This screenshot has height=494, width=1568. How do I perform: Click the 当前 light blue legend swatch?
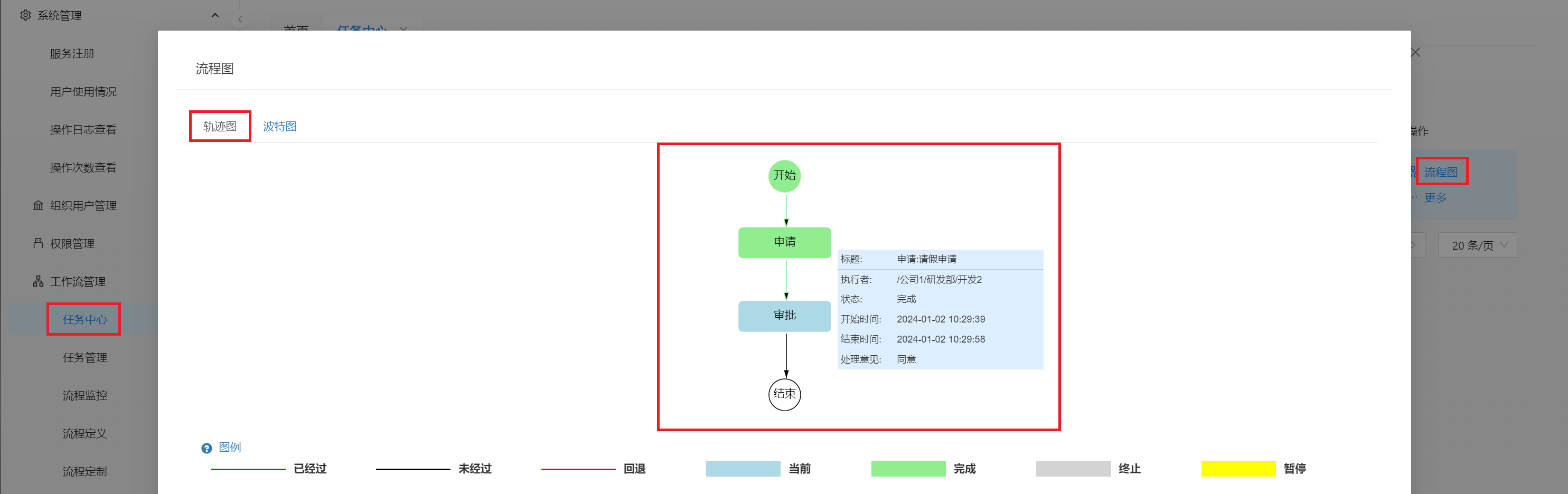(743, 469)
